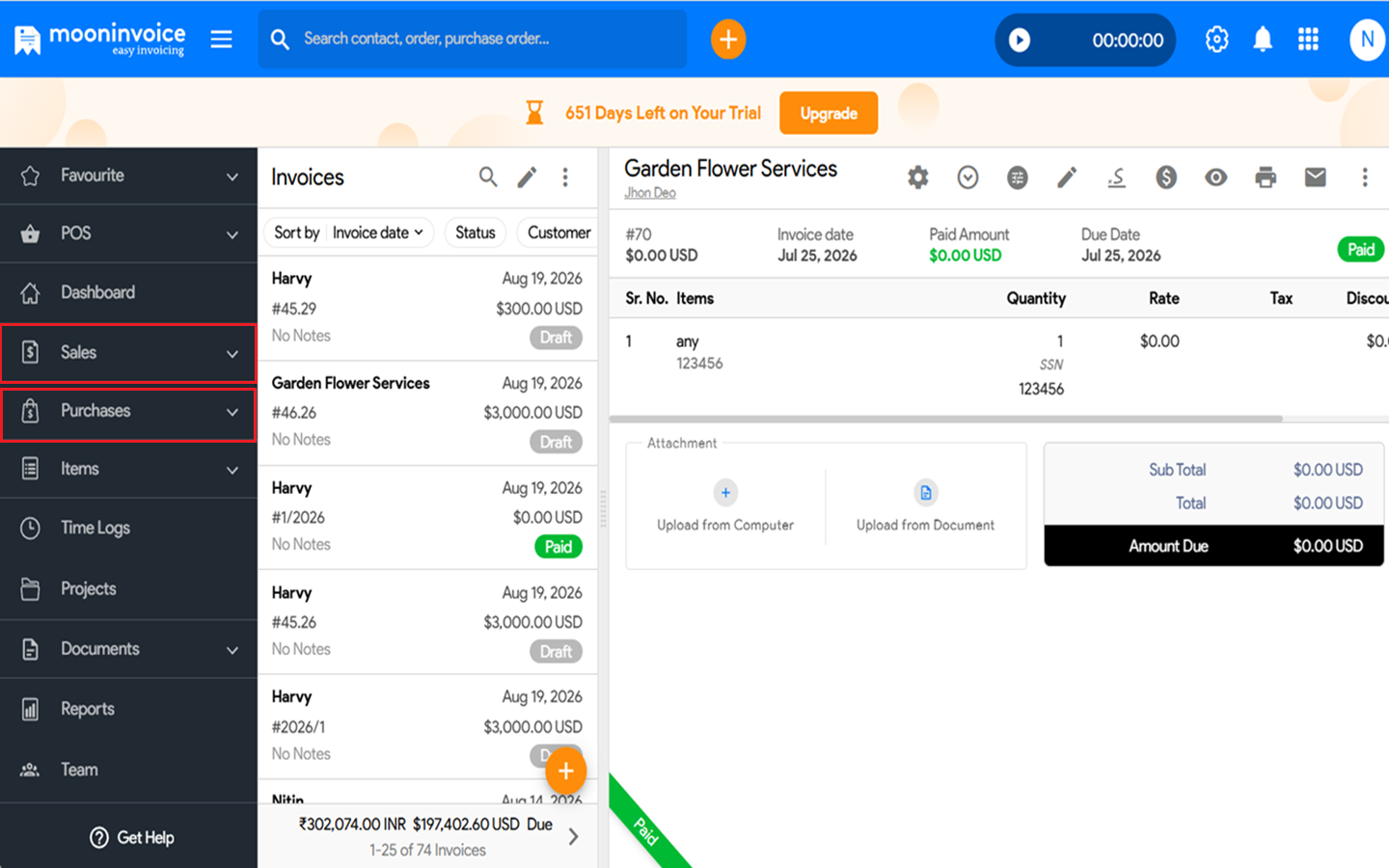The width and height of the screenshot is (1389, 868).
Task: Click the Paid badge on Harvy #1/2026
Action: click(558, 547)
